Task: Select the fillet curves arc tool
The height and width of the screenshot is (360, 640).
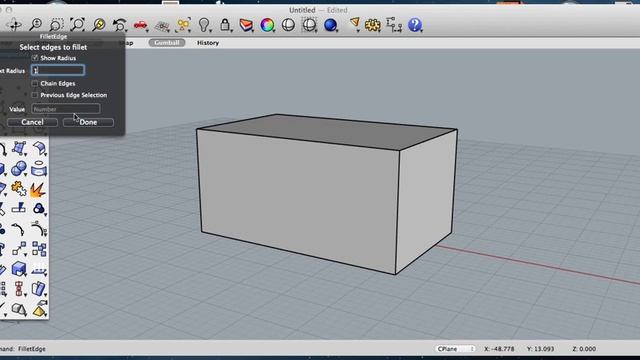Action: [x=18, y=229]
